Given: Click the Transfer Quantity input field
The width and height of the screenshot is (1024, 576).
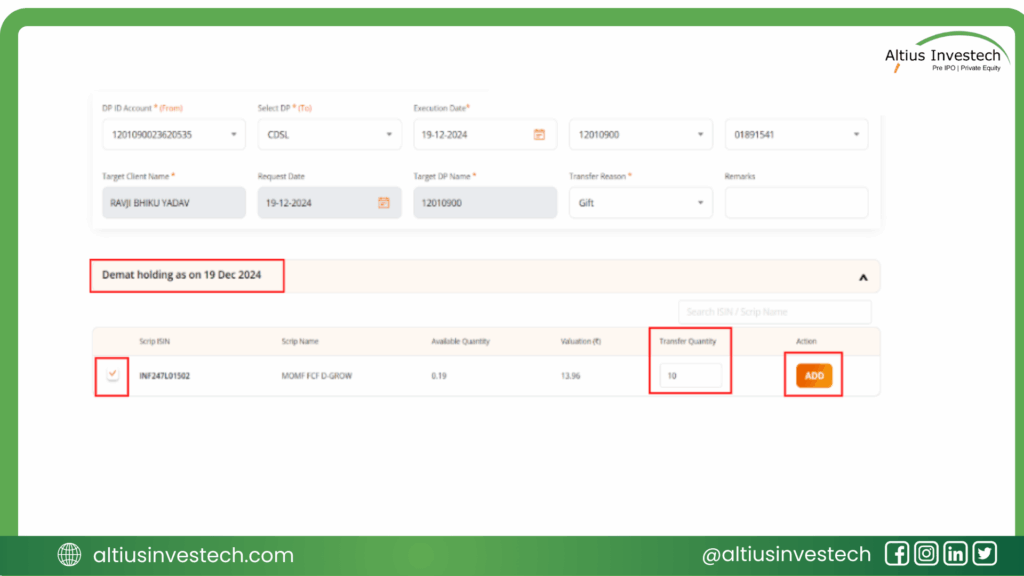Looking at the screenshot, I should 691,376.
